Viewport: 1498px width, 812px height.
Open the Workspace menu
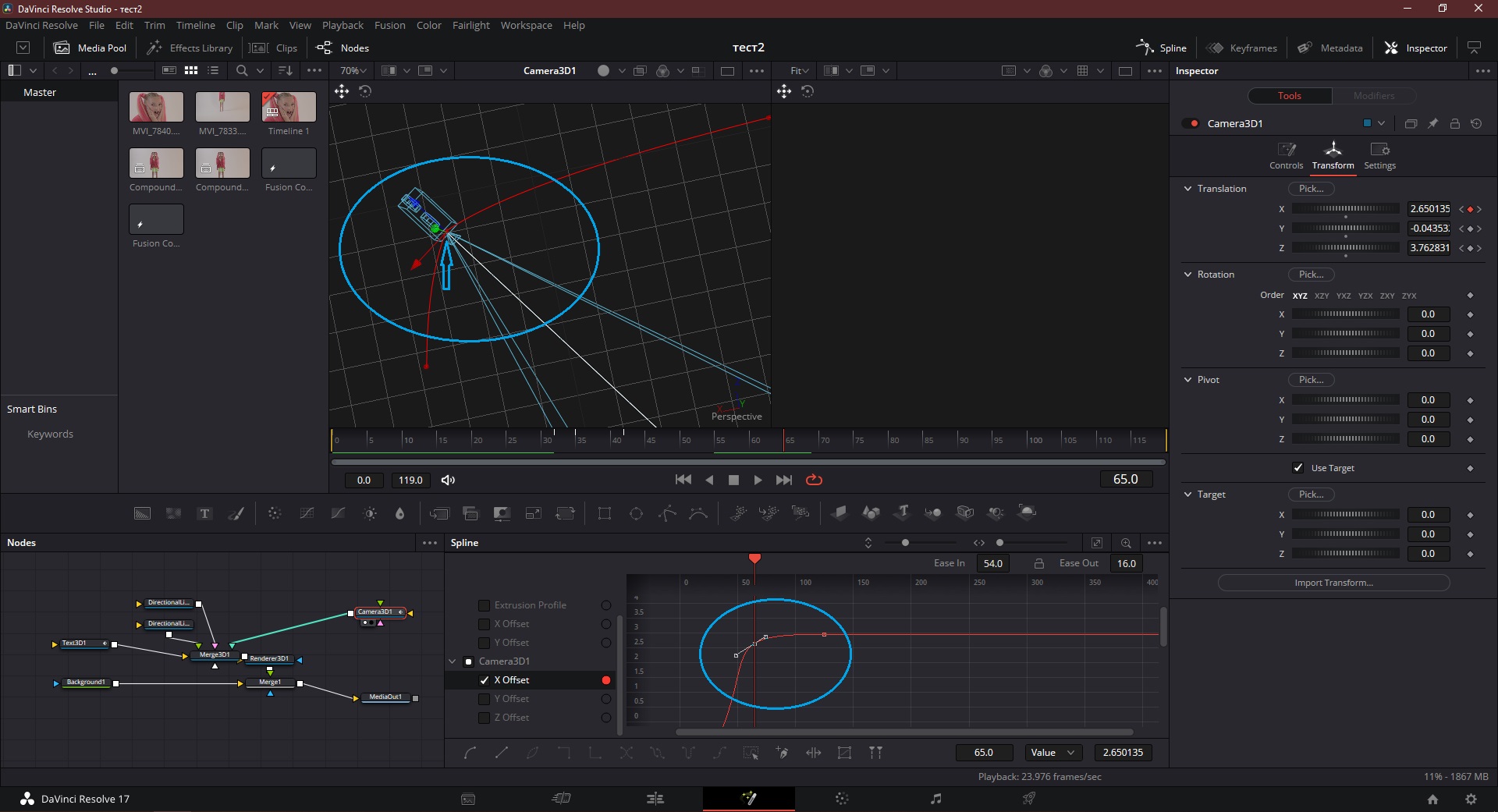527,25
